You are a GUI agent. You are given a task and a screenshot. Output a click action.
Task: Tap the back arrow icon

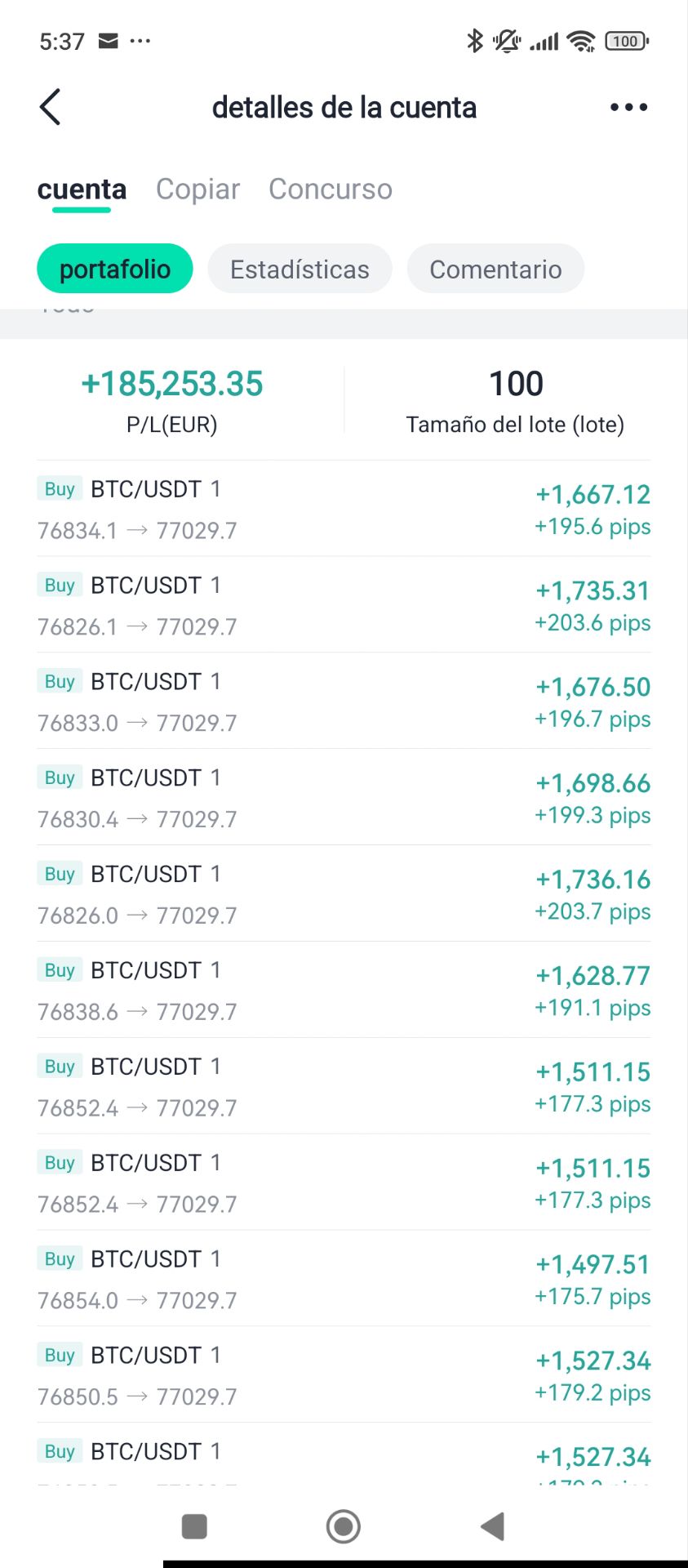[51, 107]
